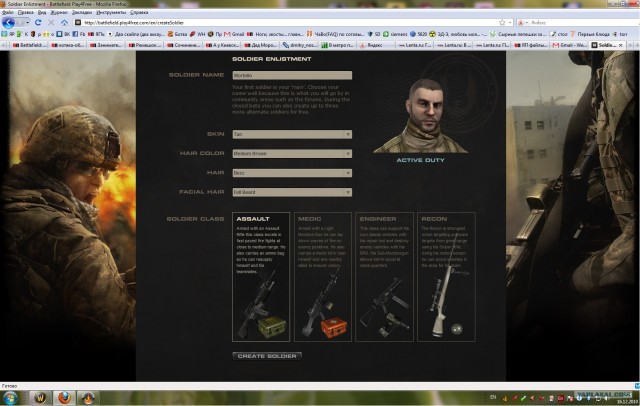Open the home page icon
The height and width of the screenshot is (406, 640).
[64, 22]
